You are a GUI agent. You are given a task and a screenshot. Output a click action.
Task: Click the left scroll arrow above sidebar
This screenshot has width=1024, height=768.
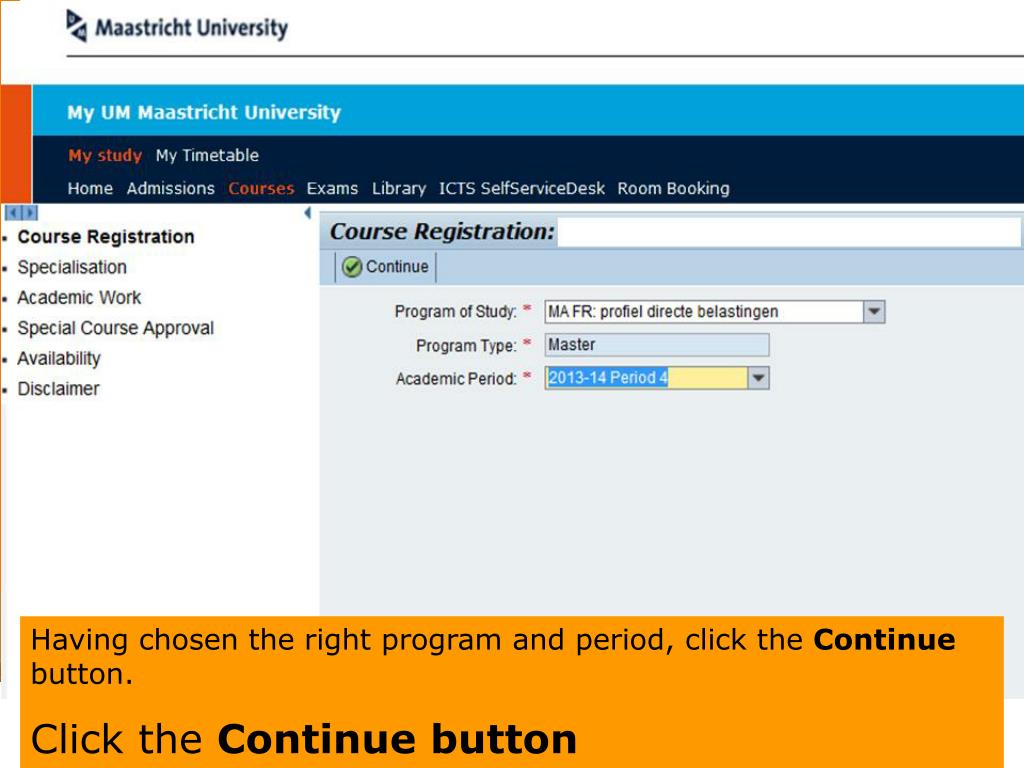(x=14, y=213)
